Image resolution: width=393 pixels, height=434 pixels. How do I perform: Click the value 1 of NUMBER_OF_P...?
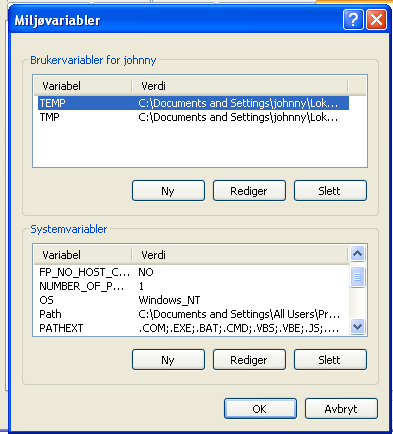click(141, 286)
